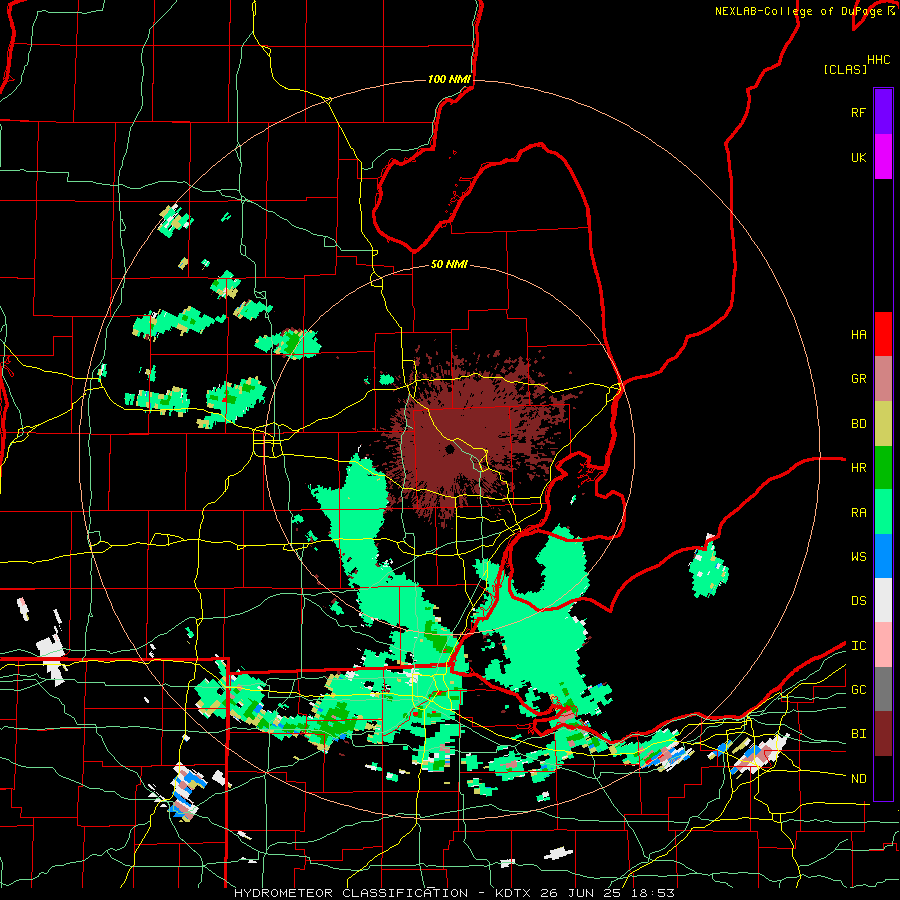Image resolution: width=900 pixels, height=900 pixels.
Task: Select the GR legend color block
Action: (x=883, y=378)
